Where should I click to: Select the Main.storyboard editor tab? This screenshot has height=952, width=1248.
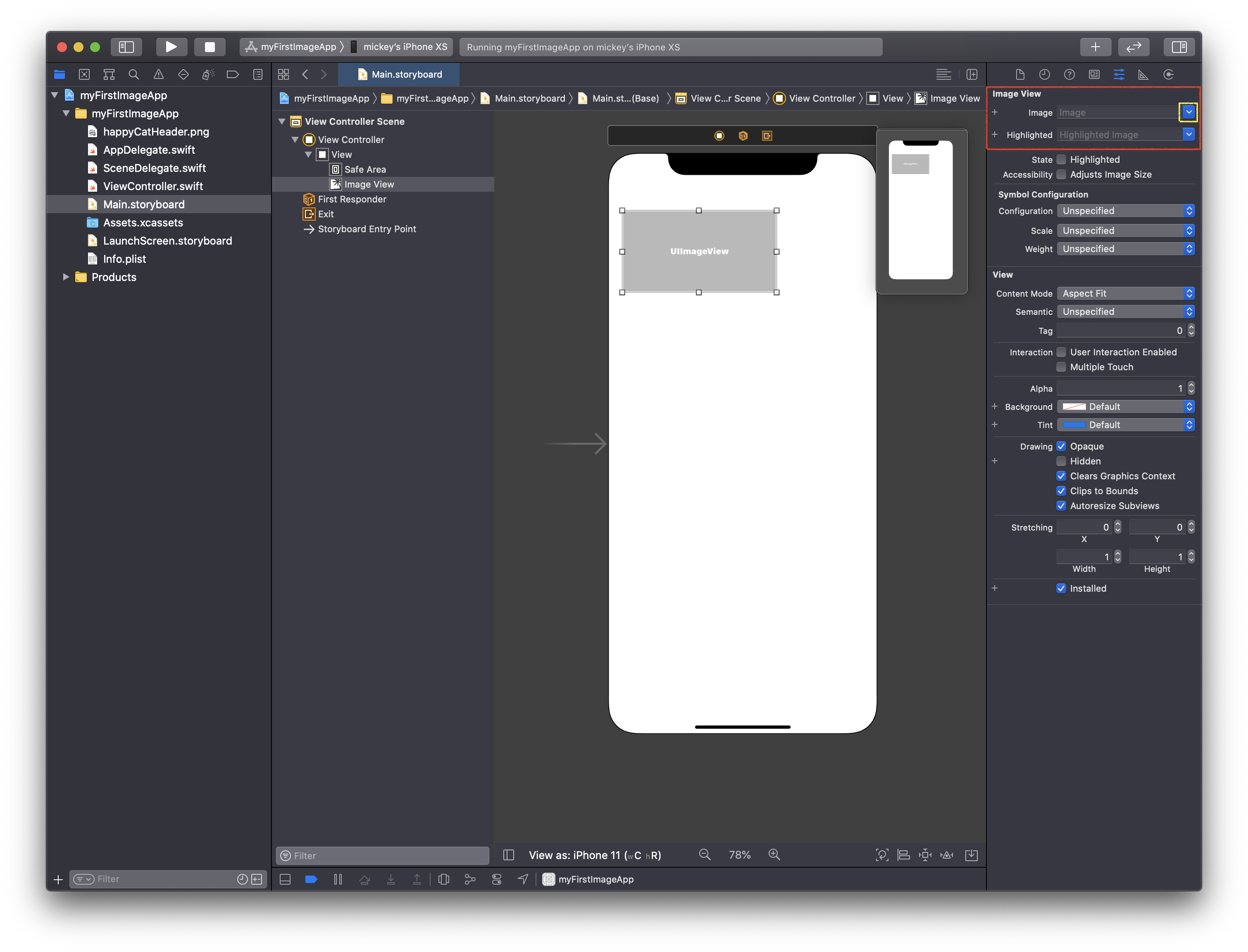[399, 74]
